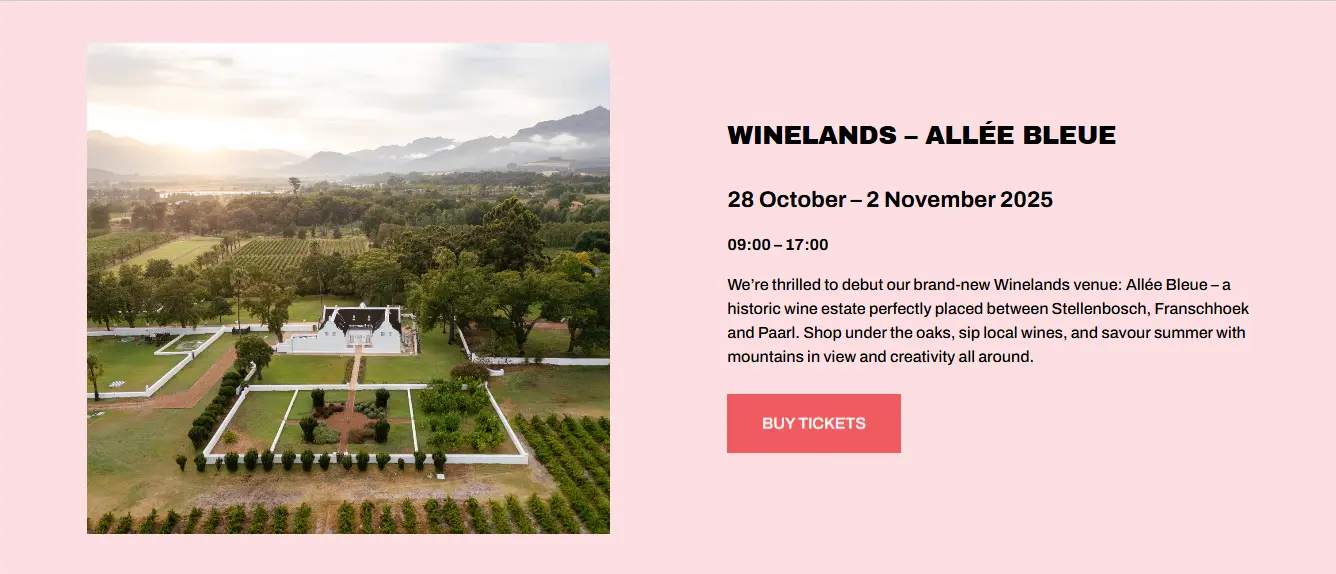This screenshot has width=1336, height=574.
Task: Select the Winelands – Allée Bleue heading
Action: (x=921, y=135)
